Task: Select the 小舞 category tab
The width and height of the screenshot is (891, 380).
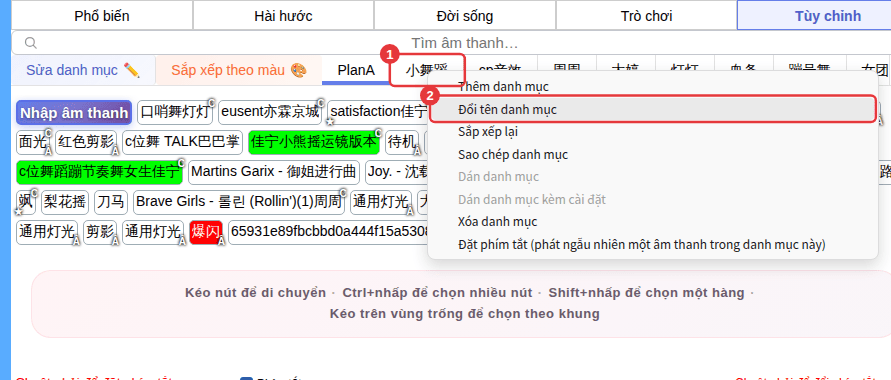Action: [x=427, y=70]
